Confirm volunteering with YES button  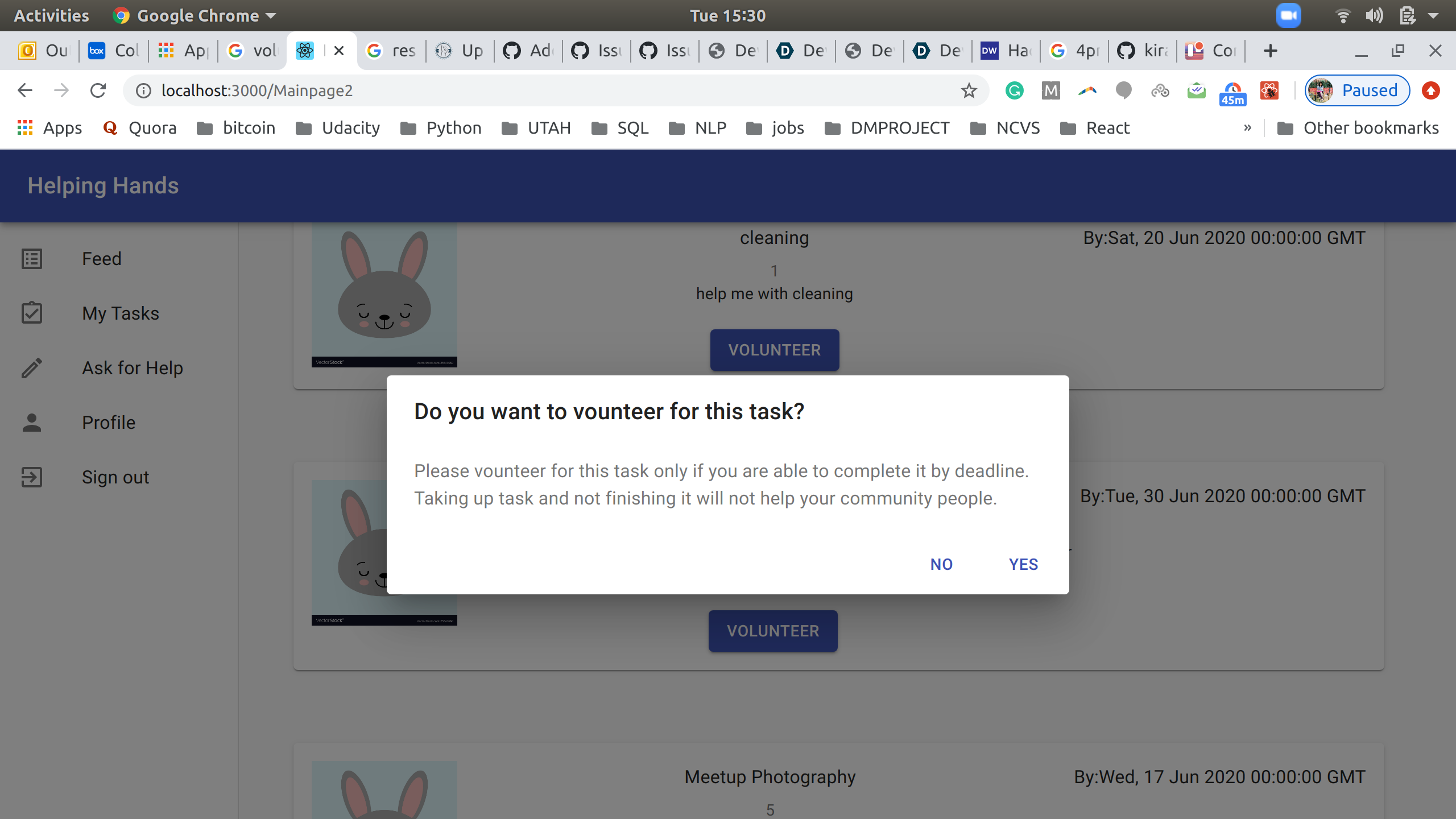point(1023,564)
